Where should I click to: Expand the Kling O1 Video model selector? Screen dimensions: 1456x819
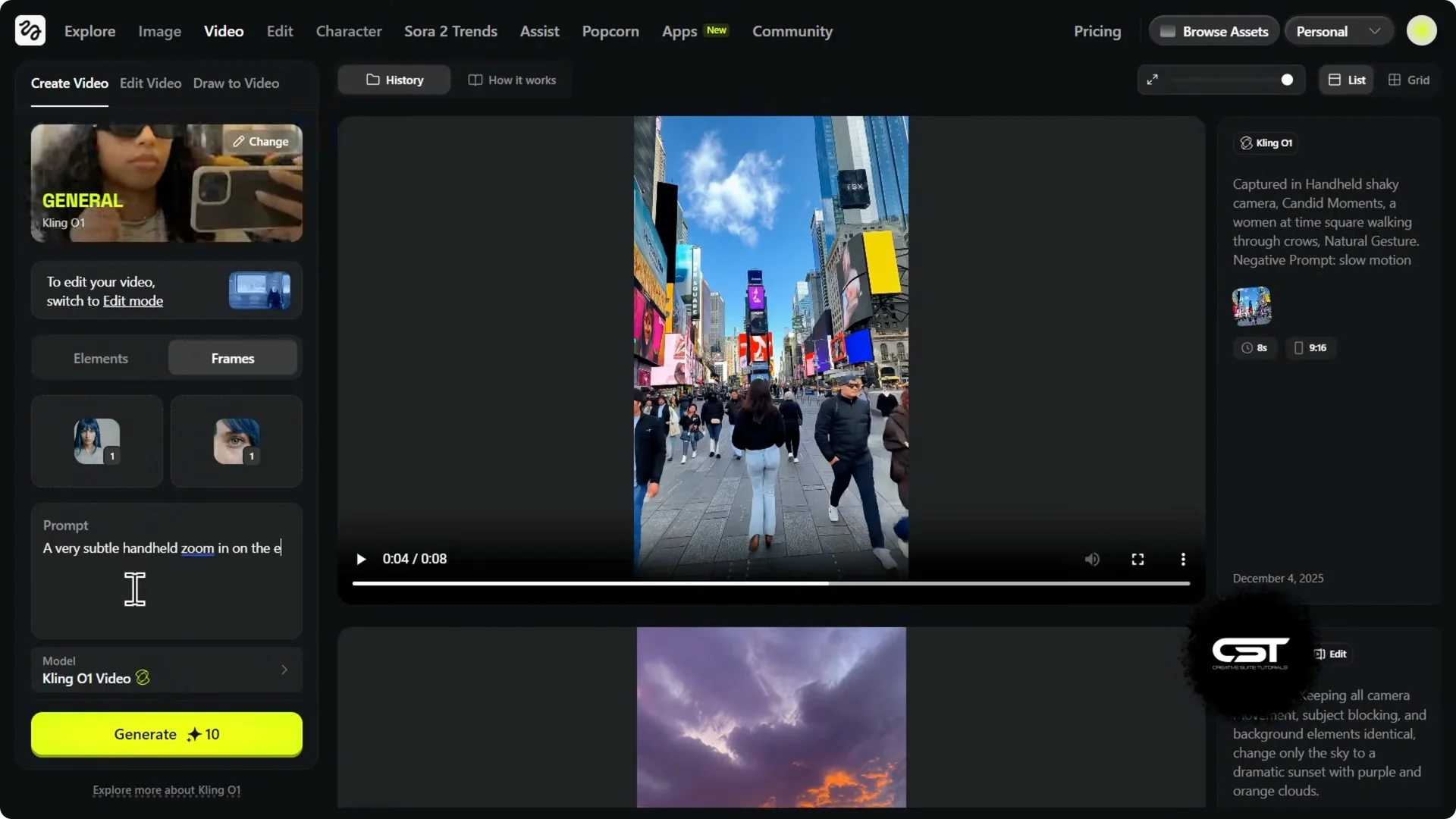click(167, 670)
